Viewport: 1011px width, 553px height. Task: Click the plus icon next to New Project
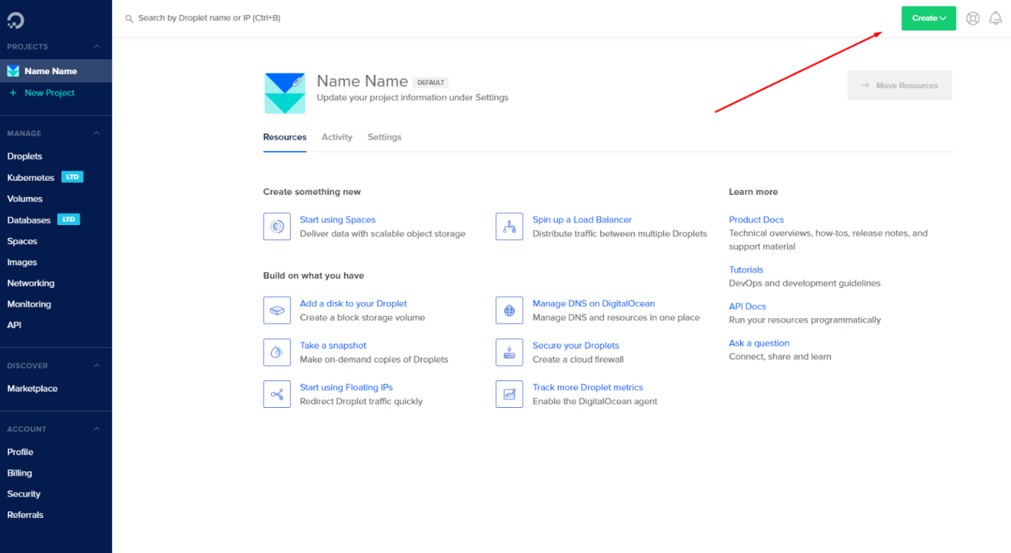pyautogui.click(x=13, y=93)
